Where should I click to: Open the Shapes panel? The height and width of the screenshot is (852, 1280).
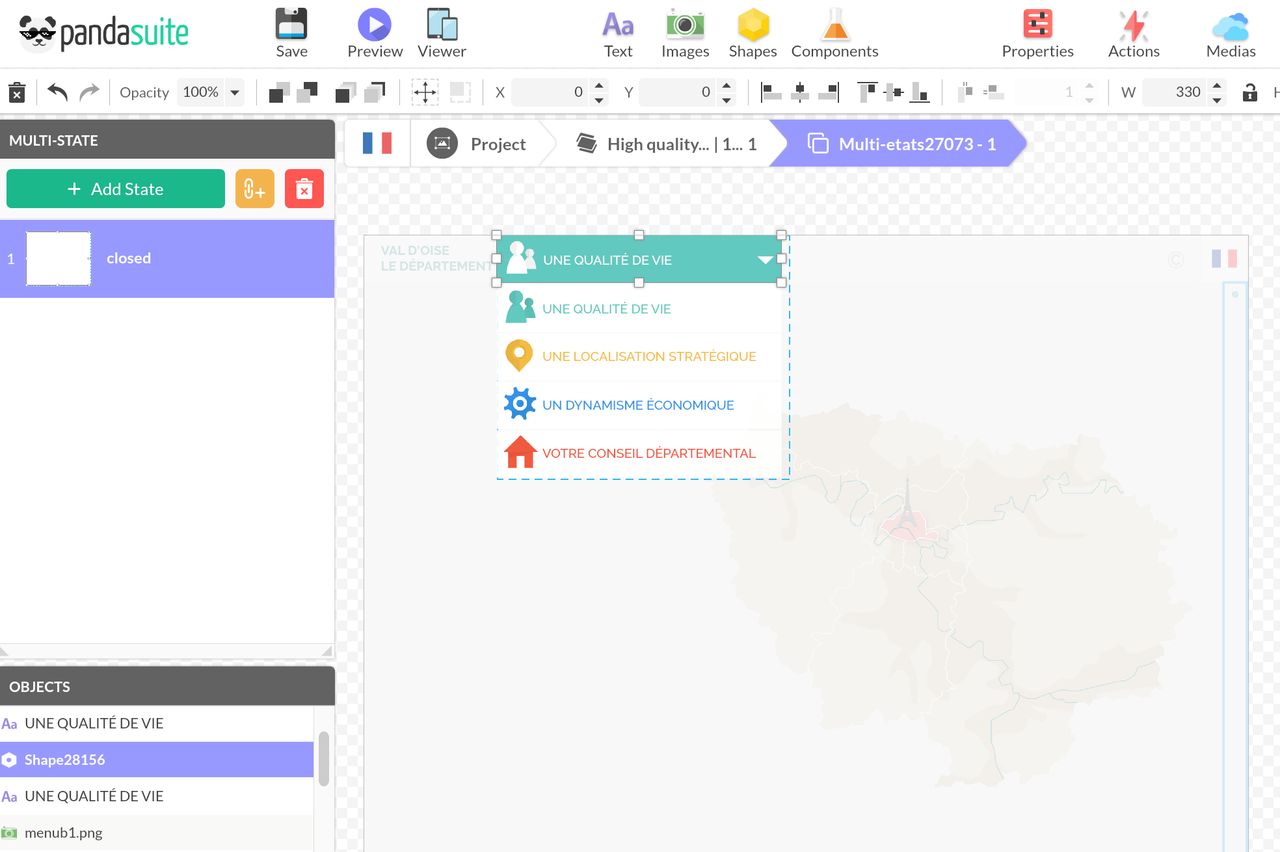click(752, 33)
